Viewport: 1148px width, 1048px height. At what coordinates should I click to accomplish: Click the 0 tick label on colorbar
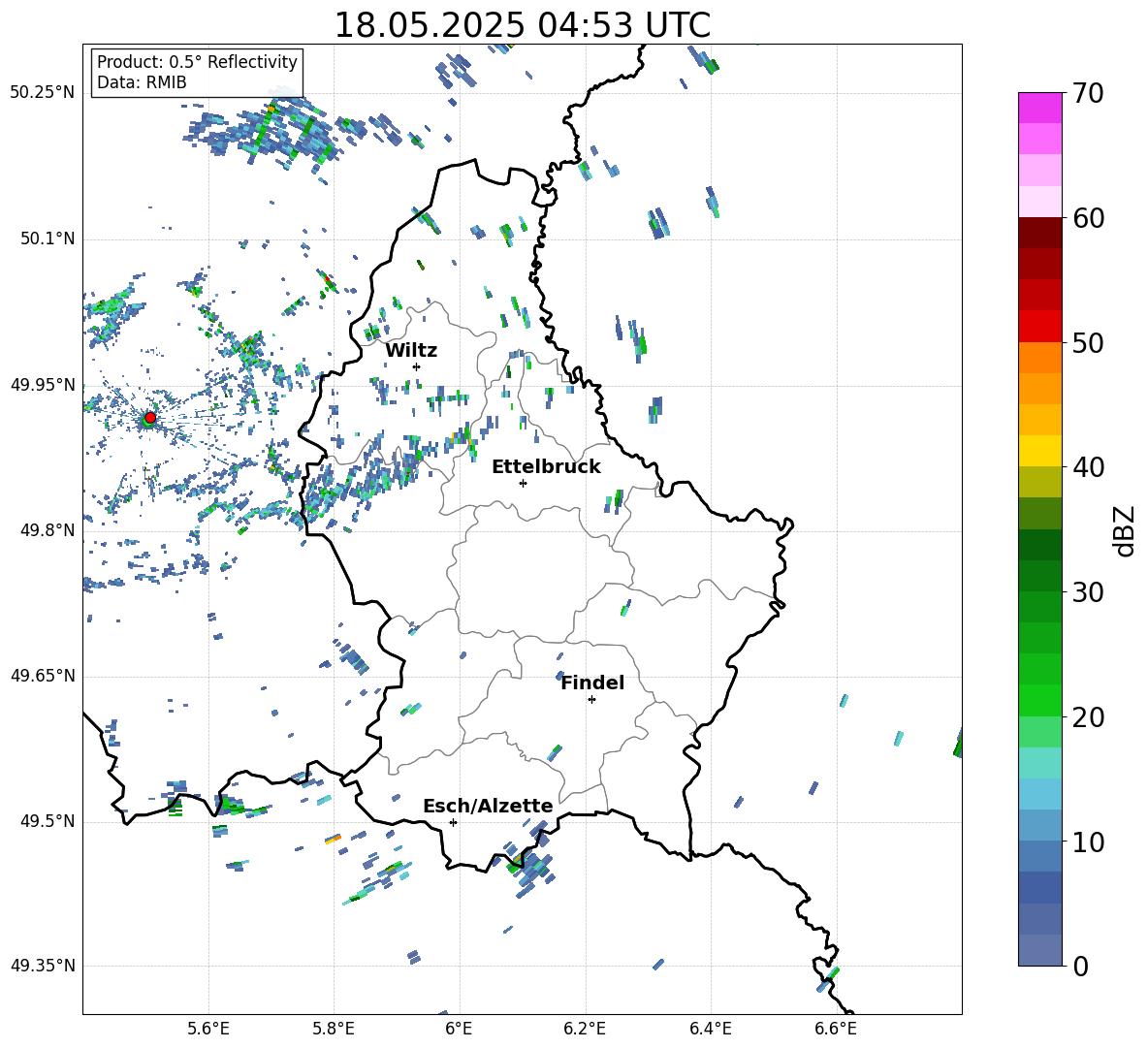coord(1080,966)
